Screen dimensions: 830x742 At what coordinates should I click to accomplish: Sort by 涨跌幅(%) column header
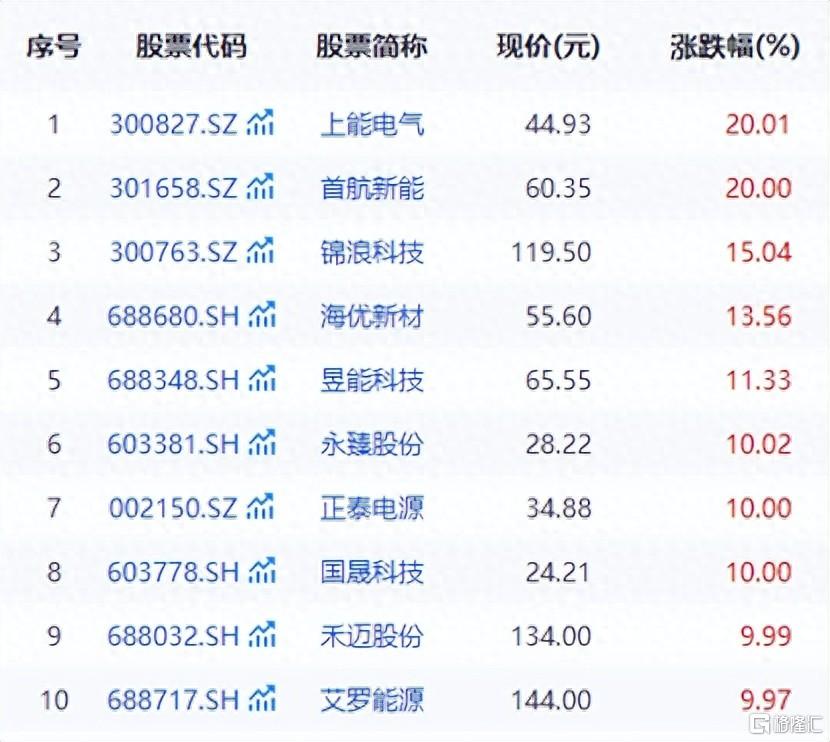click(x=735, y=47)
